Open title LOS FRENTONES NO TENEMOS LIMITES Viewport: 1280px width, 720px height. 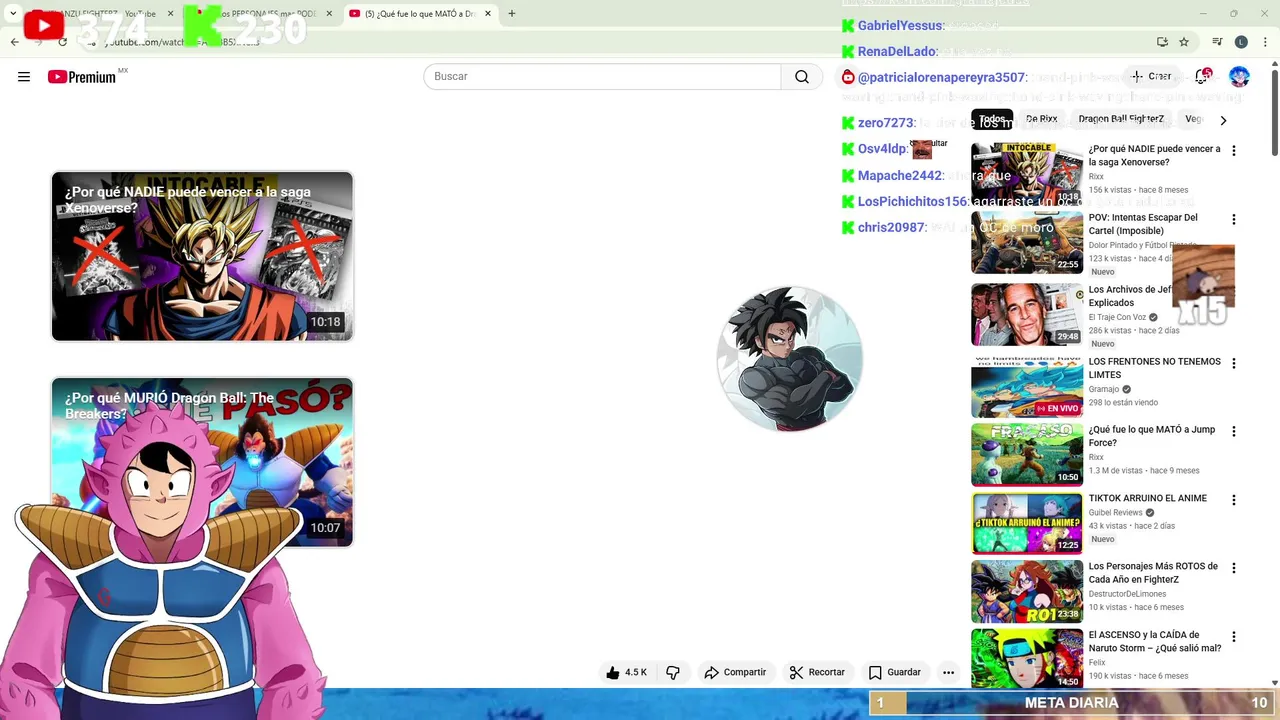(x=1154, y=368)
